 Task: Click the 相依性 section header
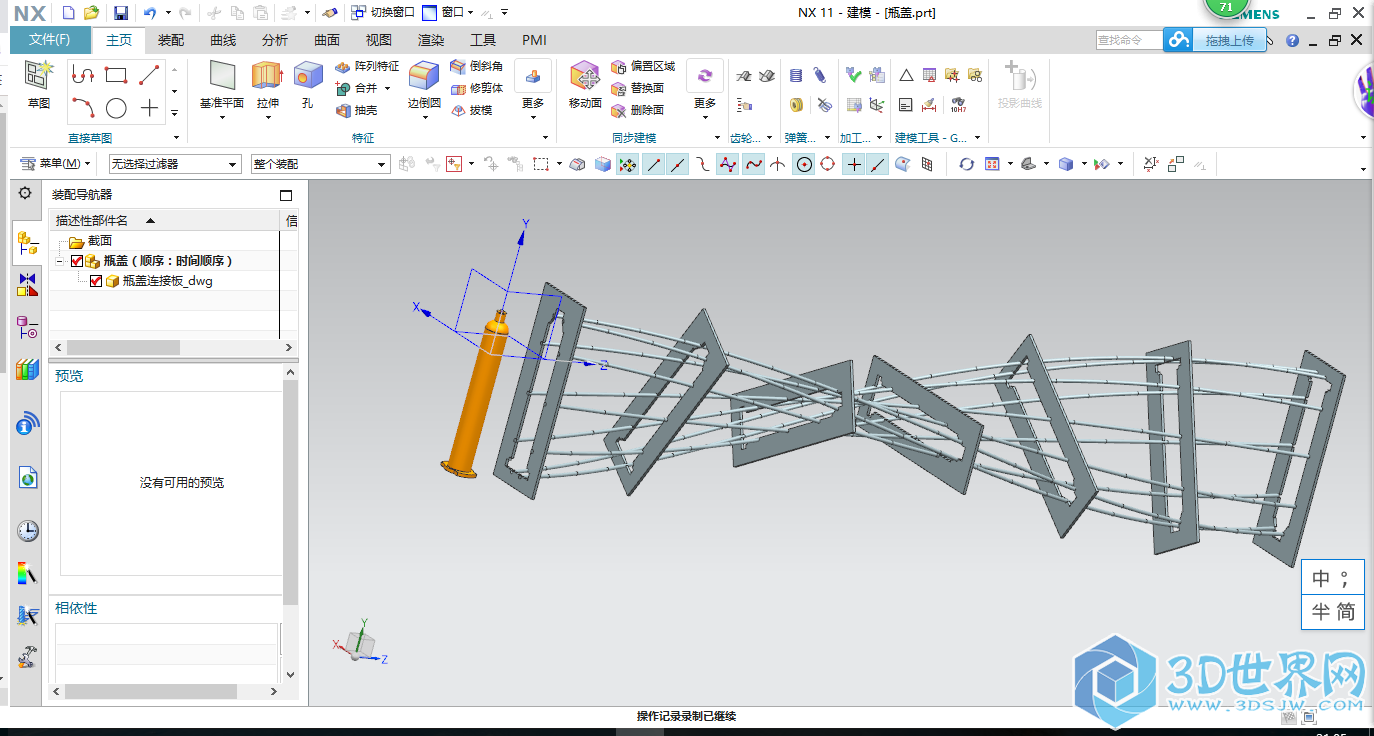pos(76,608)
